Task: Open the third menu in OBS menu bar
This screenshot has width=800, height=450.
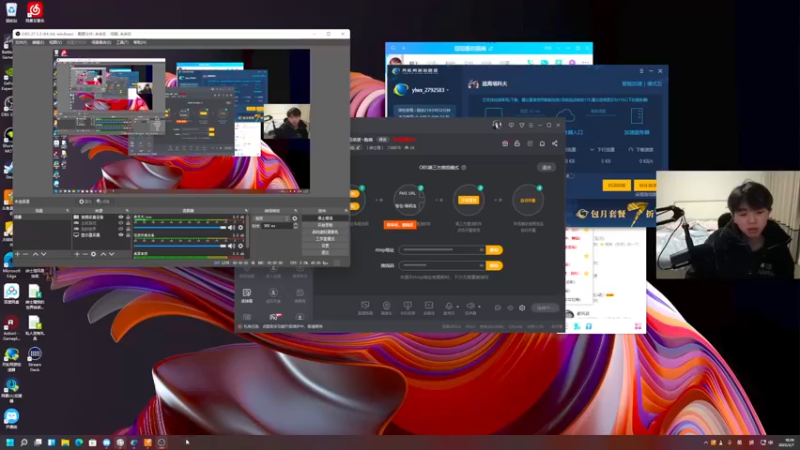Action: click(x=55, y=42)
